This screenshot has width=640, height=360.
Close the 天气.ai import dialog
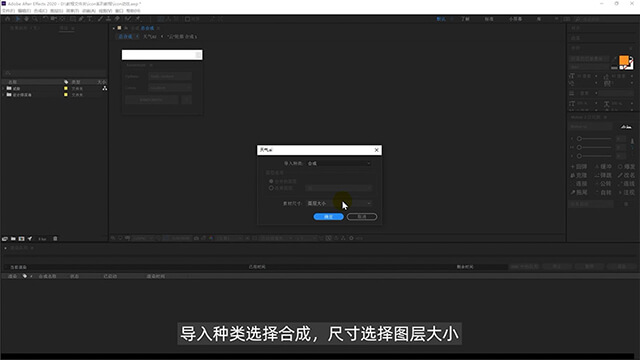click(376, 150)
